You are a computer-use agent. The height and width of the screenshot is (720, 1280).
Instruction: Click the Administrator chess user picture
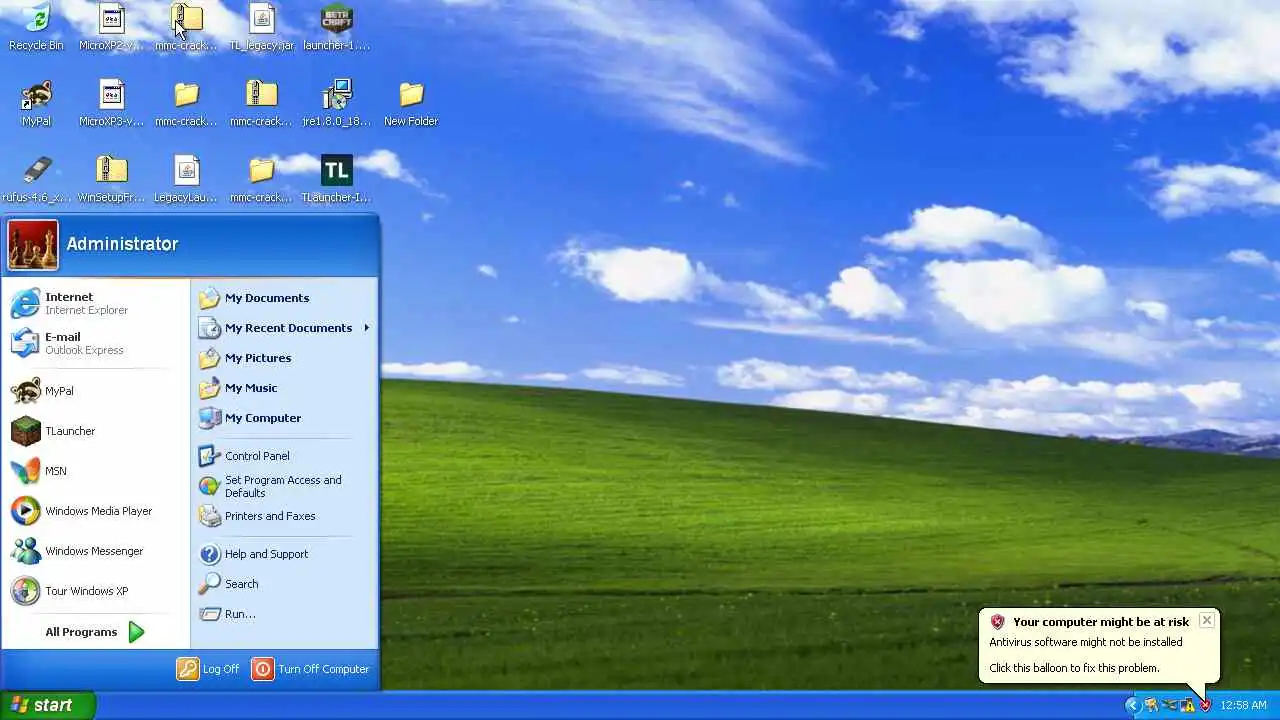[33, 245]
